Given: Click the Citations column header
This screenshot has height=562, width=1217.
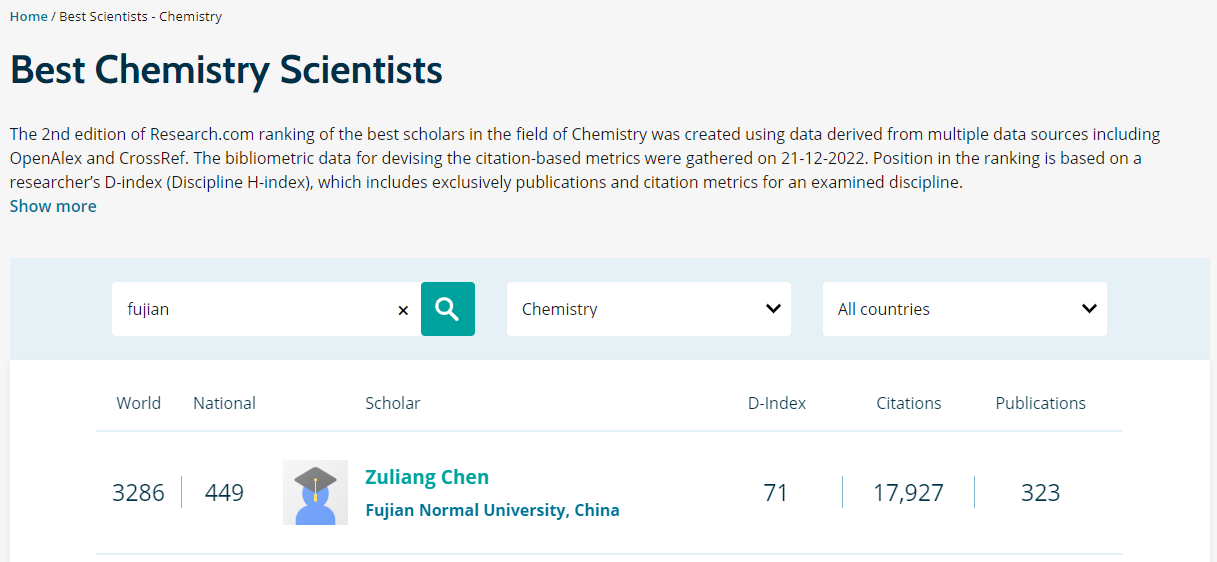Looking at the screenshot, I should (908, 403).
